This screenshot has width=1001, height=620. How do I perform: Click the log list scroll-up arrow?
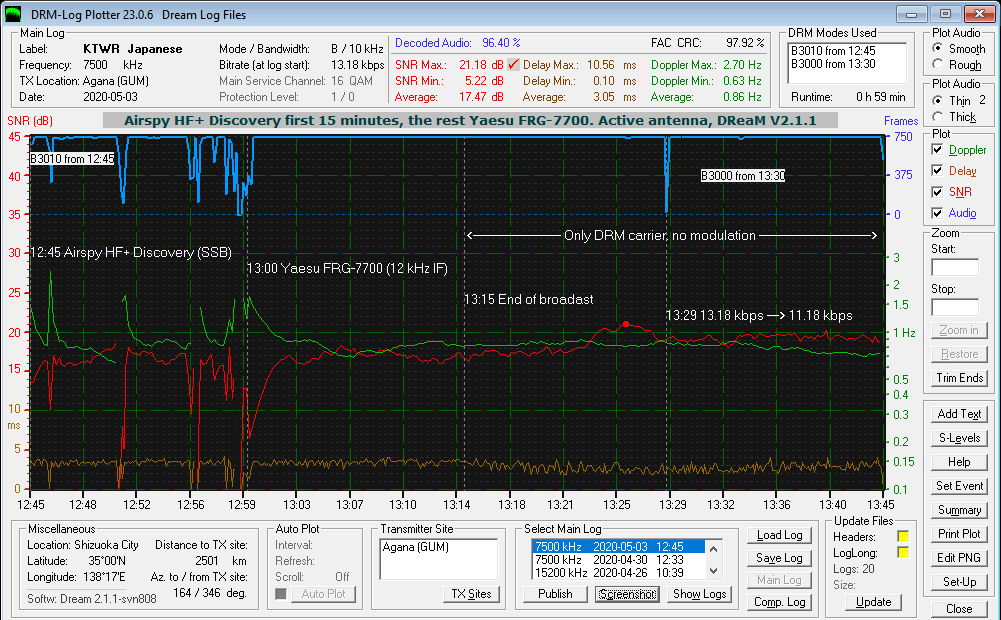713,548
